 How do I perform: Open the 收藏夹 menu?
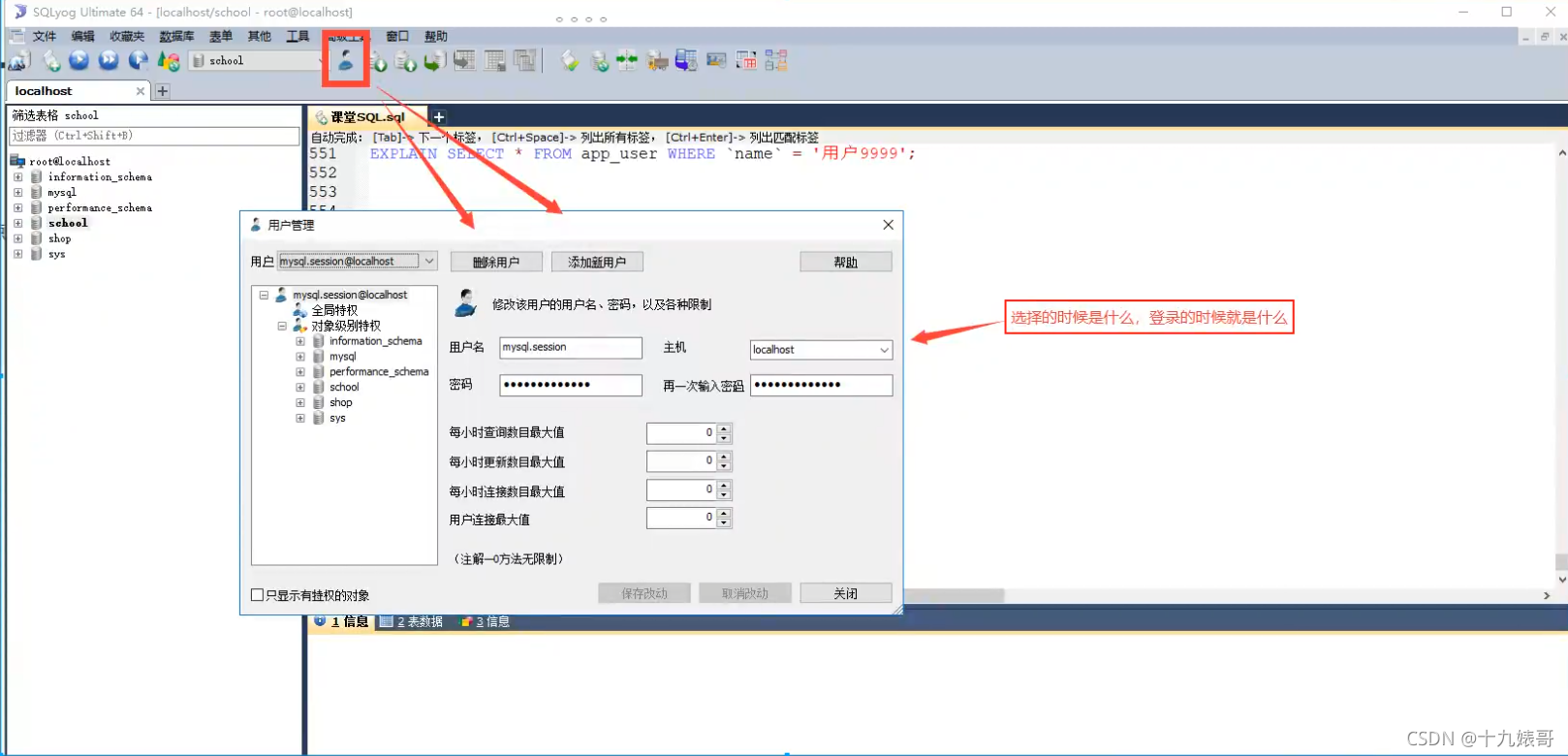click(x=127, y=36)
